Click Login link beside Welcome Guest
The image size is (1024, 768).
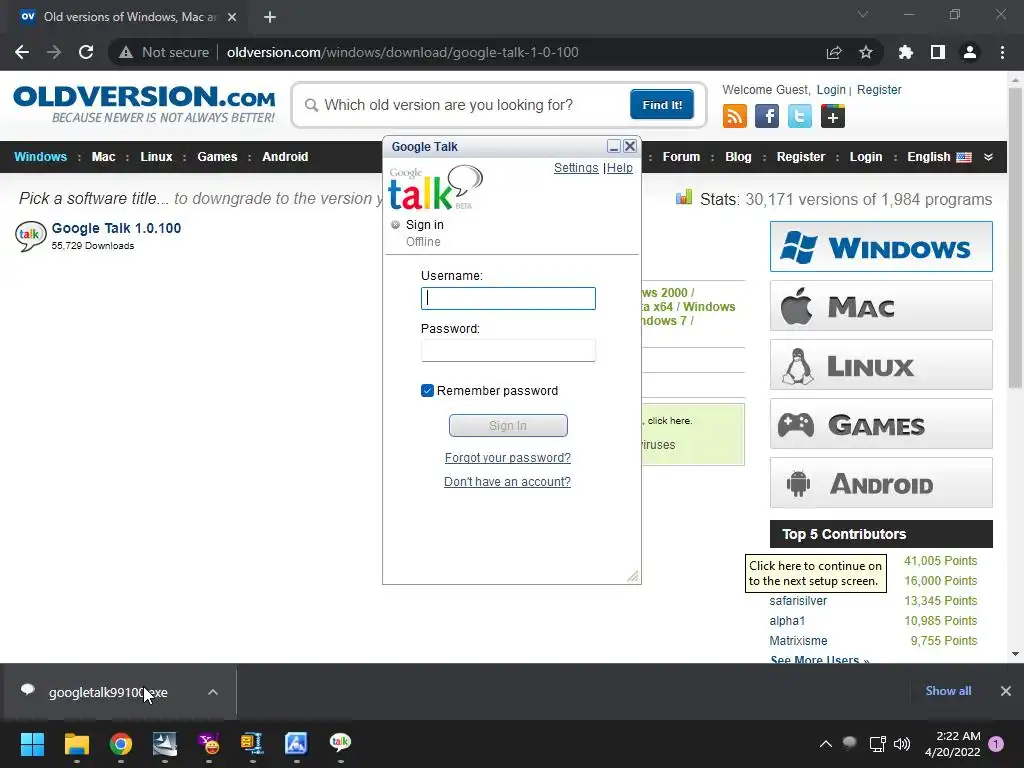tap(831, 90)
